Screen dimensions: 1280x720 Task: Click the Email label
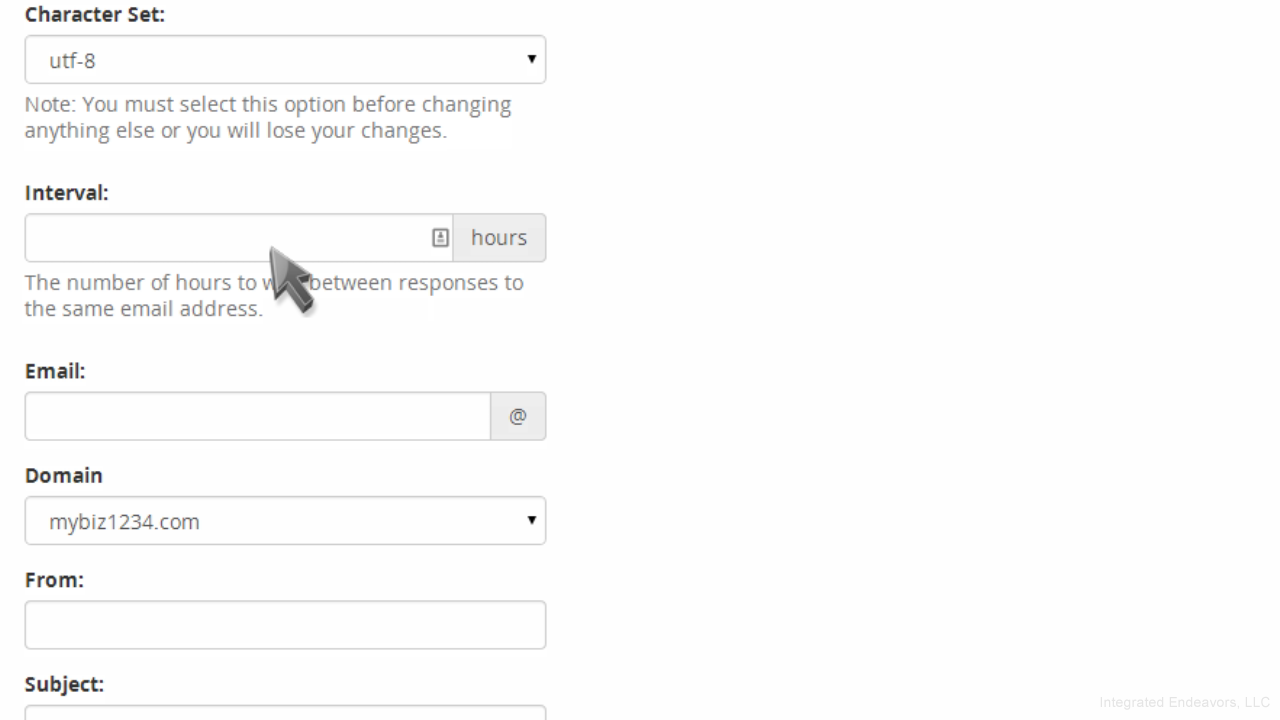tap(55, 371)
